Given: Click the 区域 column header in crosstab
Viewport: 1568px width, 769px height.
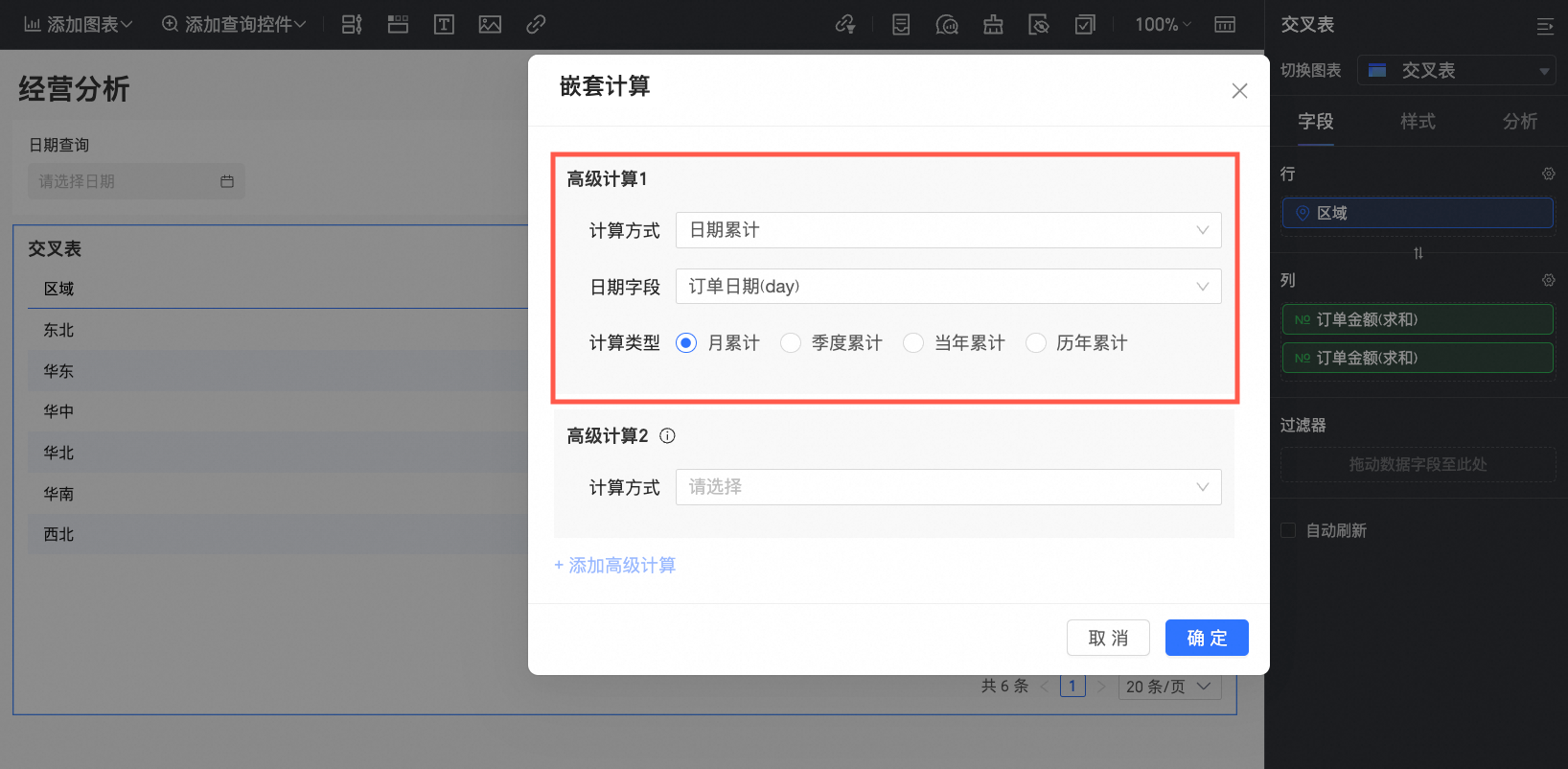Looking at the screenshot, I should coord(58,289).
